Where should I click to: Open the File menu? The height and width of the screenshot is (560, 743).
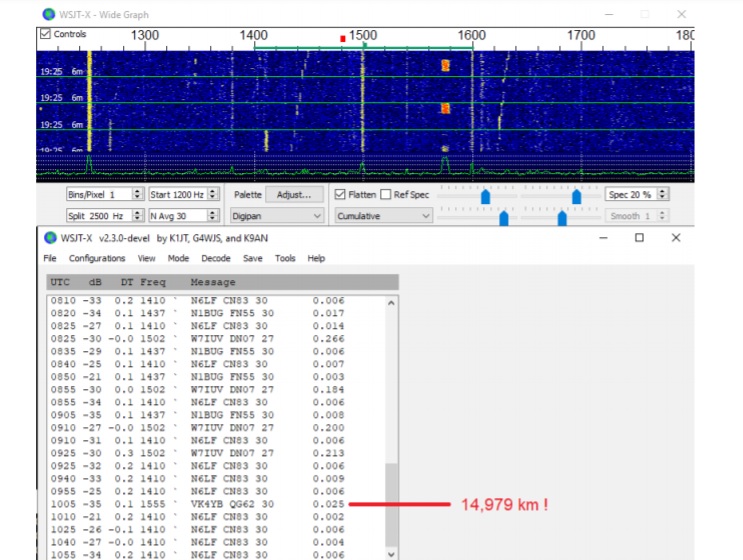pyautogui.click(x=50, y=258)
